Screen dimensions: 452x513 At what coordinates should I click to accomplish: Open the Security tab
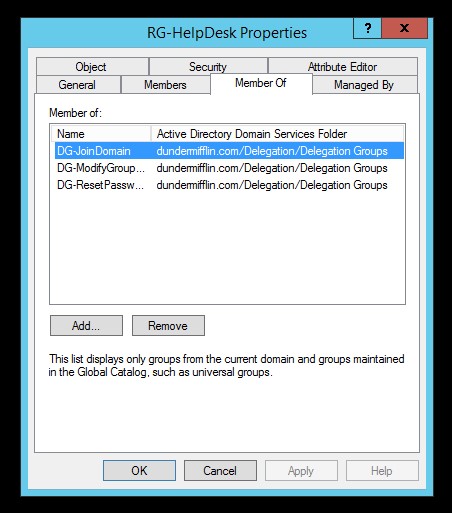coord(208,67)
